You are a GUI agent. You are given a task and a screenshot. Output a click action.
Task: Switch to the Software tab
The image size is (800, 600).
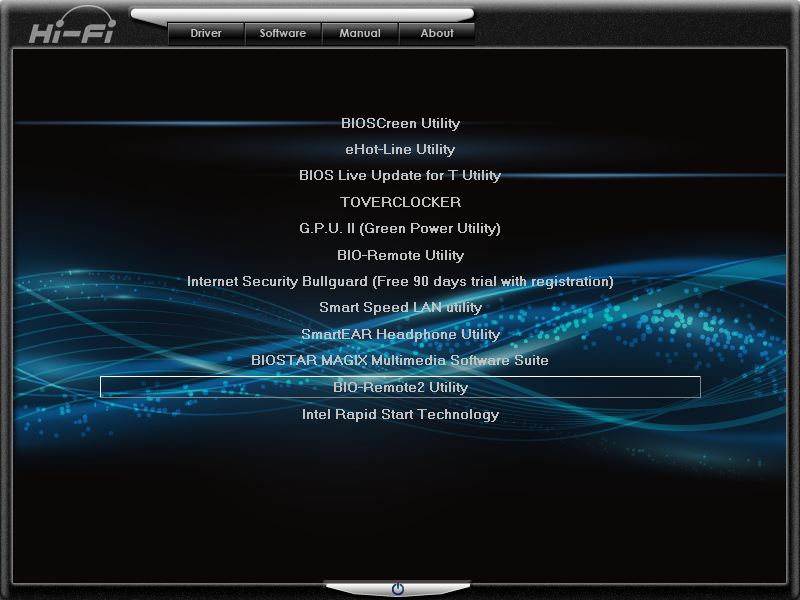pyautogui.click(x=283, y=34)
